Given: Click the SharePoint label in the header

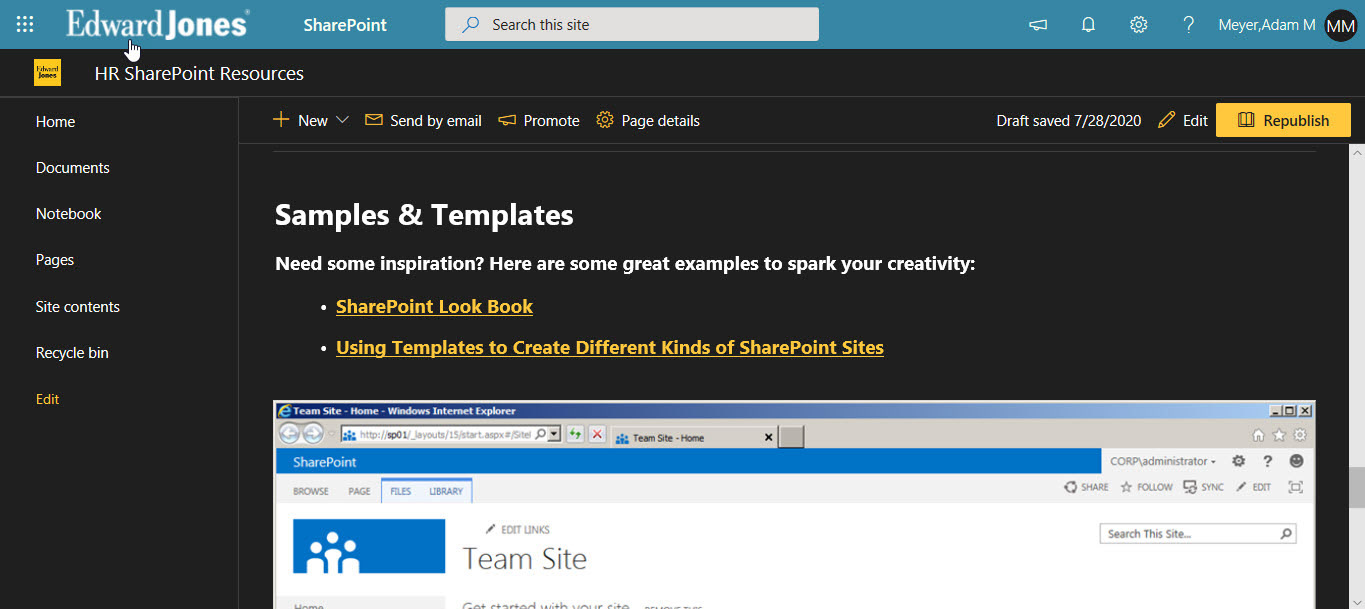Looking at the screenshot, I should tap(345, 25).
